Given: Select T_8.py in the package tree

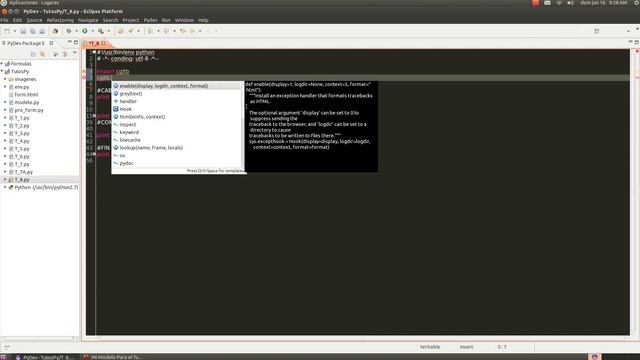Looking at the screenshot, I should tap(22, 180).
